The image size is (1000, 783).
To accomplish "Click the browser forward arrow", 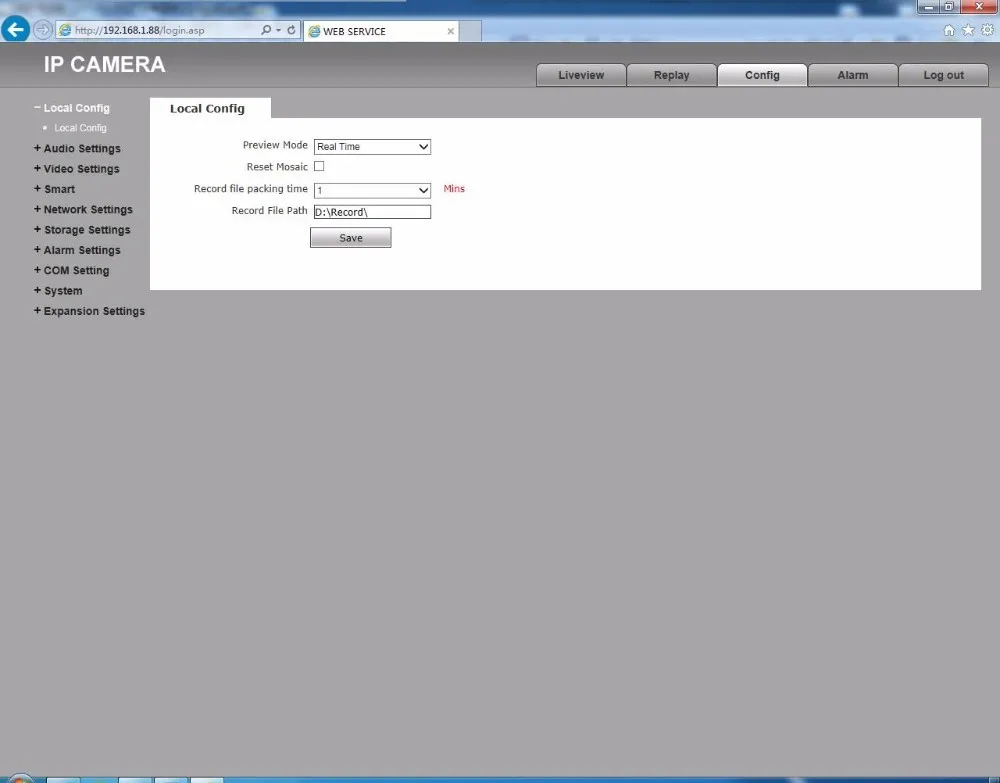I will (42, 30).
